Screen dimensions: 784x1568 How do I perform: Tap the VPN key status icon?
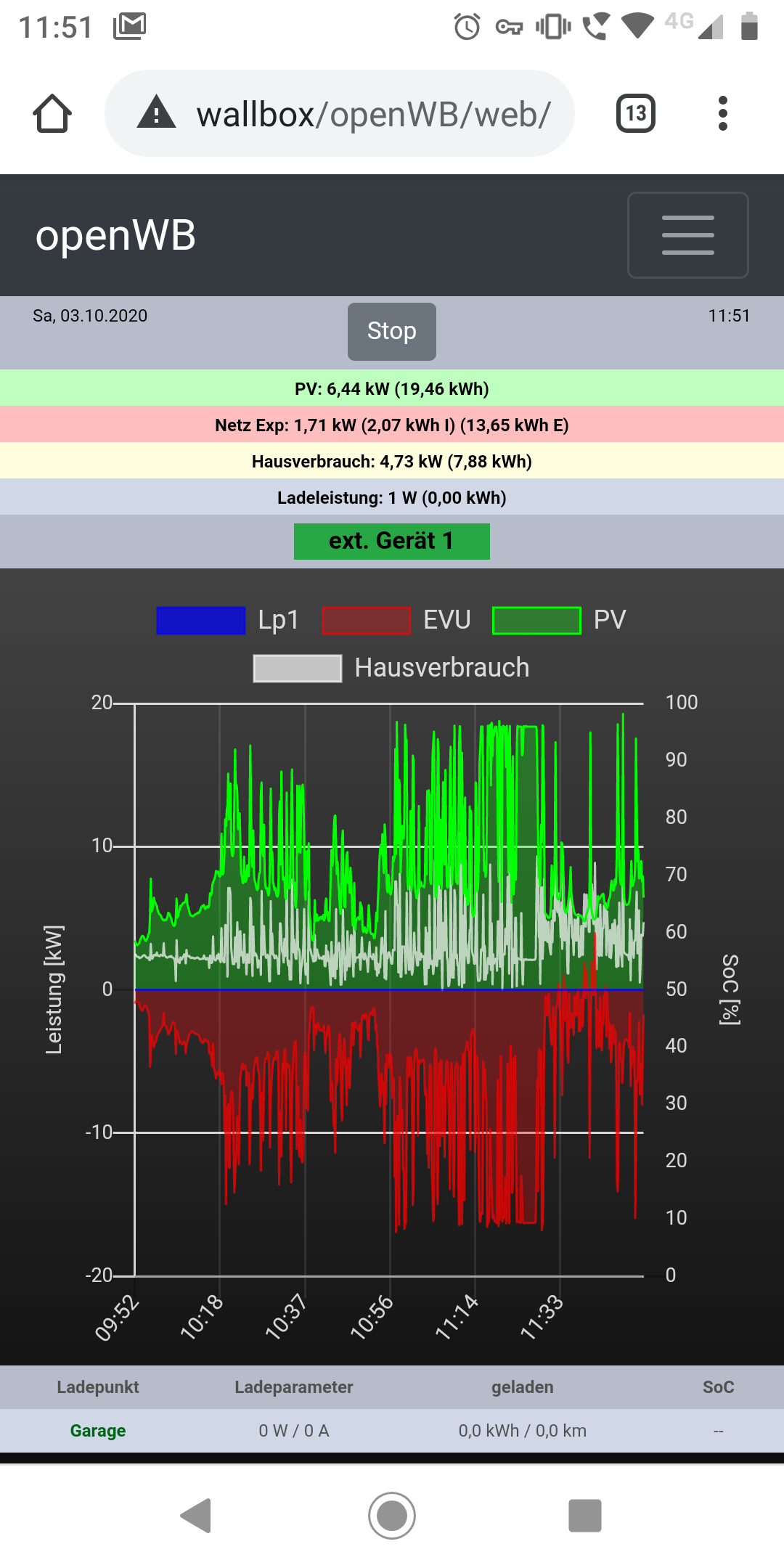pyautogui.click(x=509, y=28)
